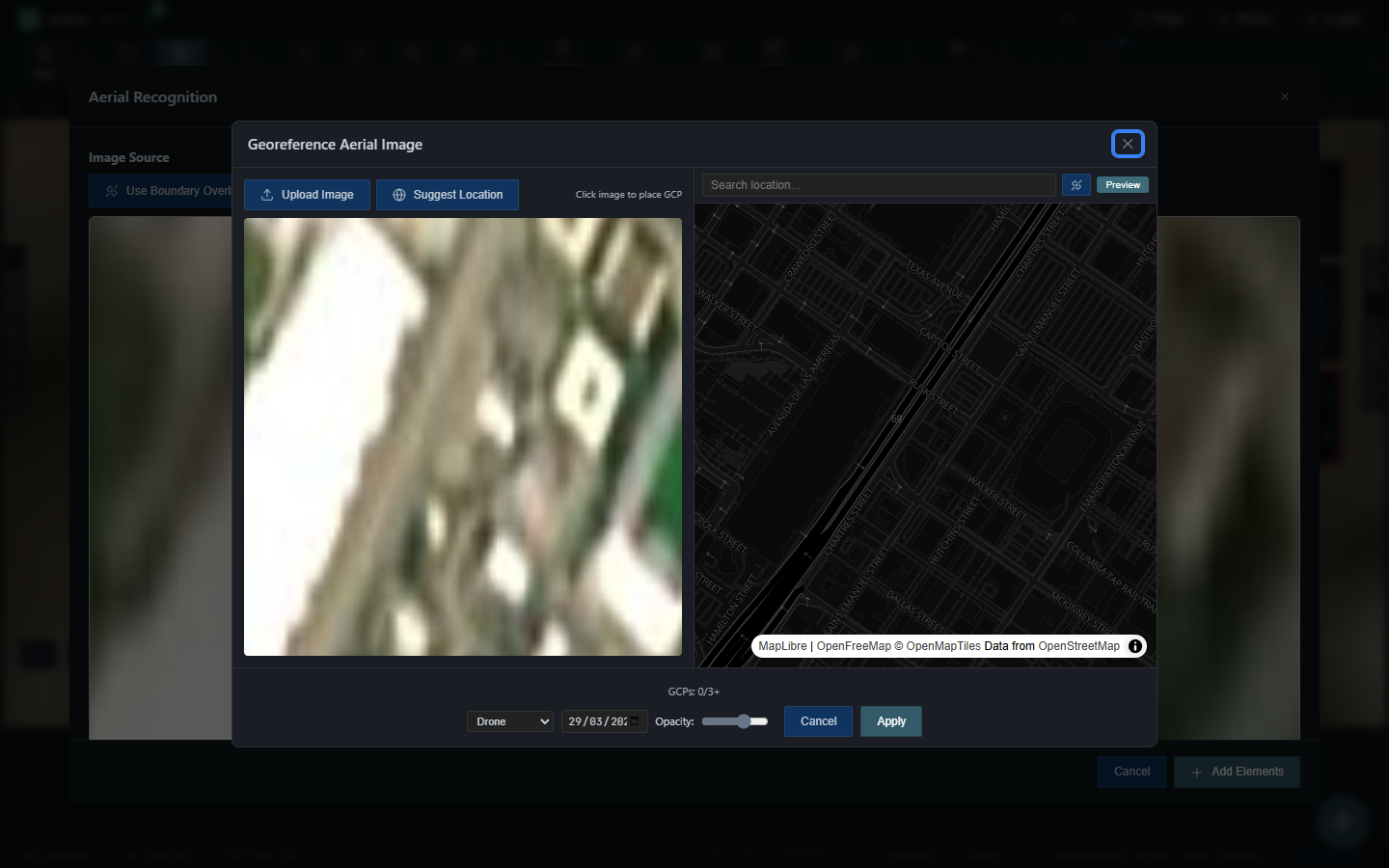Click the globe icon on Suggest Location
This screenshot has width=1389, height=868.
click(399, 195)
